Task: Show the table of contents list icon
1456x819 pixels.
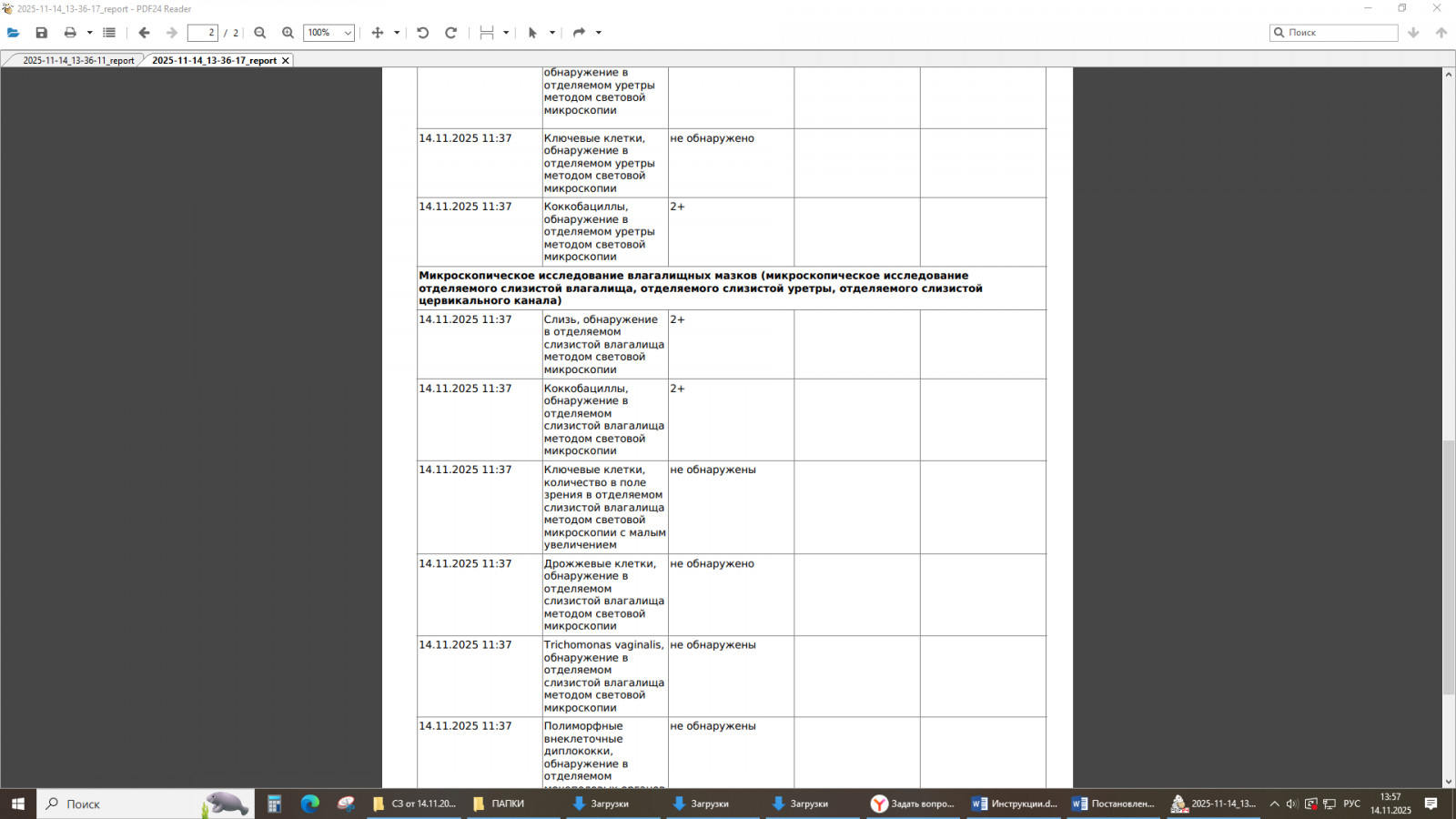Action: 109,33
